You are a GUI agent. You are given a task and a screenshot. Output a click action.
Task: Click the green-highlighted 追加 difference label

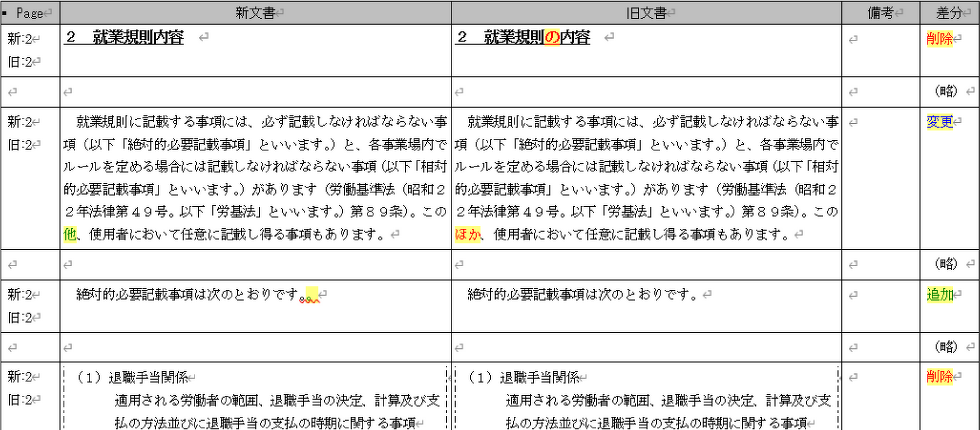pyautogui.click(x=940, y=295)
